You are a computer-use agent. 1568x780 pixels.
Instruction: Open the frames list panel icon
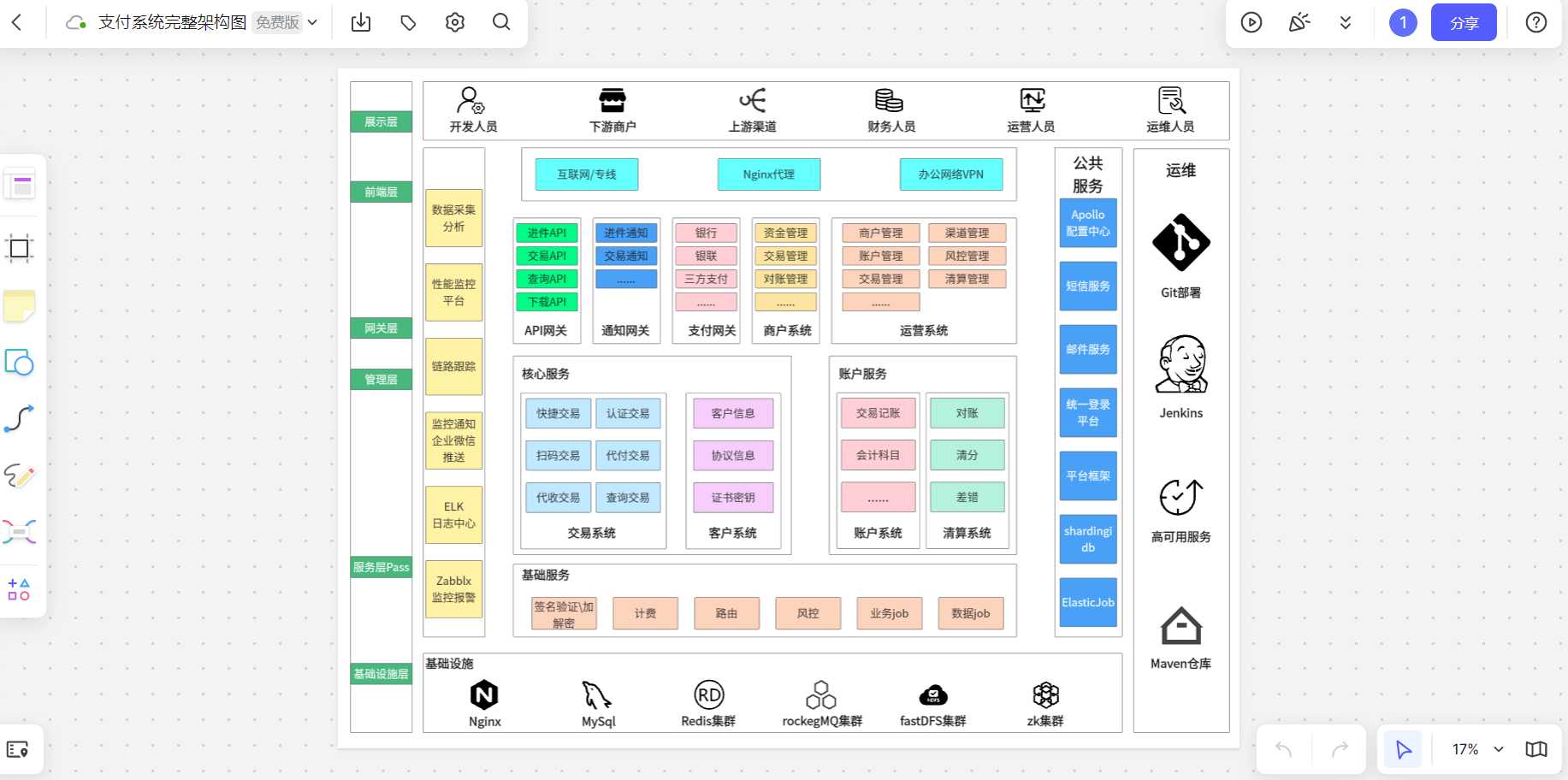pos(17,750)
